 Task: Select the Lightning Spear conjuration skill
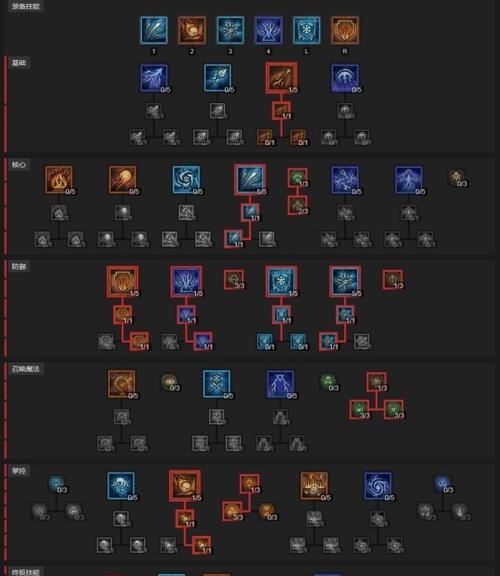(281, 384)
